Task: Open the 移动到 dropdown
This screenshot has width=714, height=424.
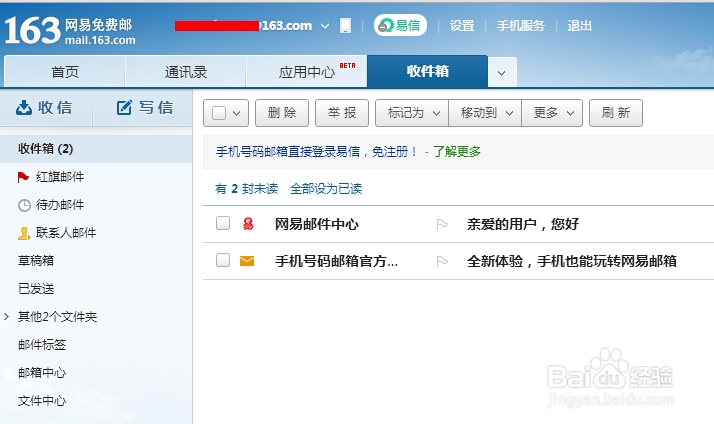Action: (485, 112)
